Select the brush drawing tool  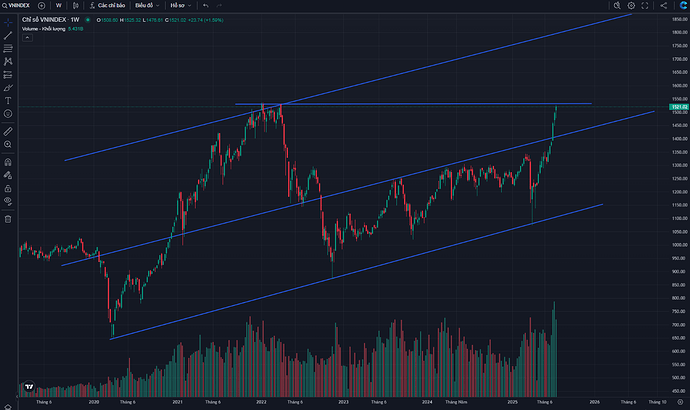tap(8, 88)
